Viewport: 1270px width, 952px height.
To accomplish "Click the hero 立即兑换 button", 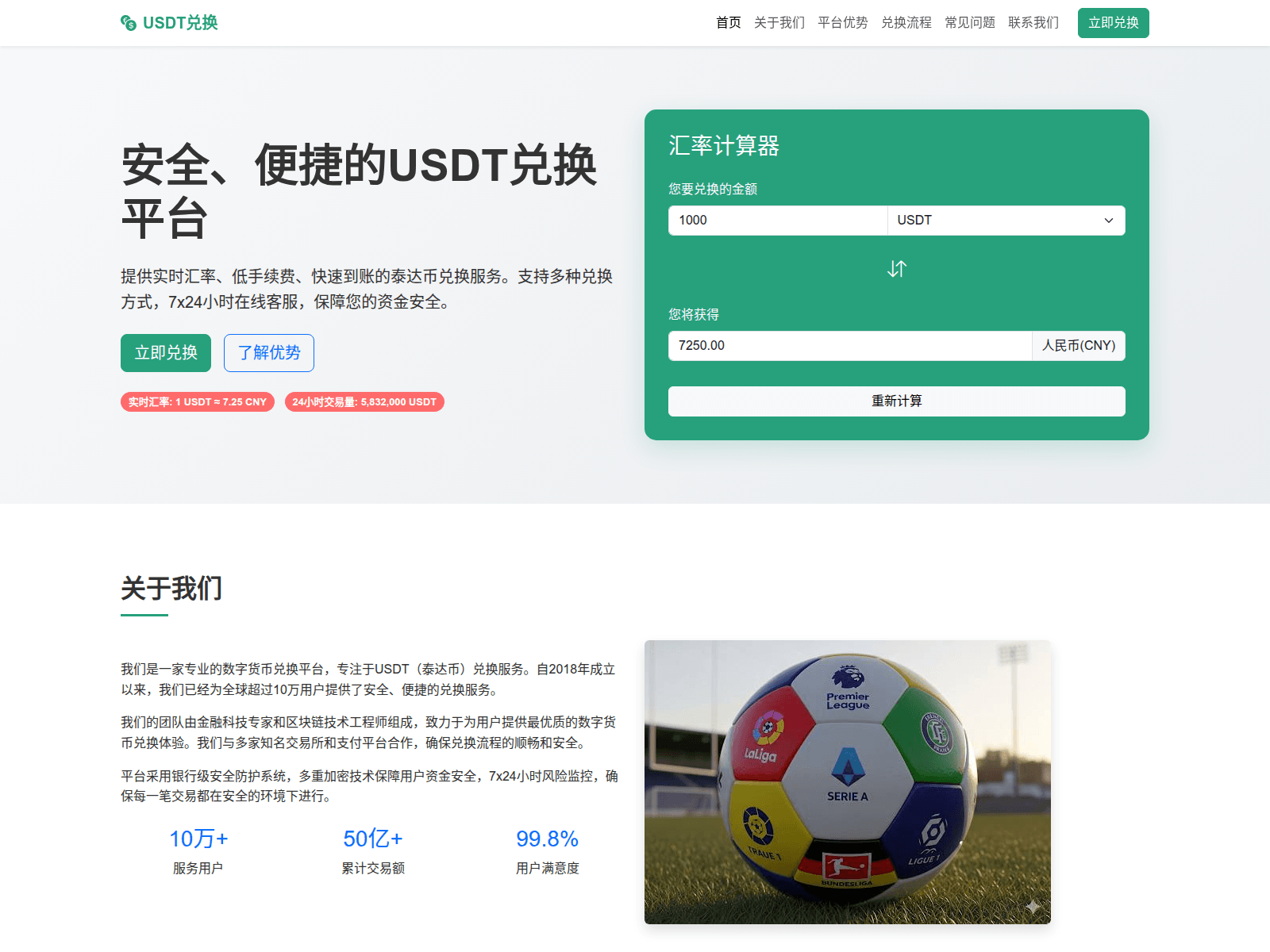I will (166, 353).
